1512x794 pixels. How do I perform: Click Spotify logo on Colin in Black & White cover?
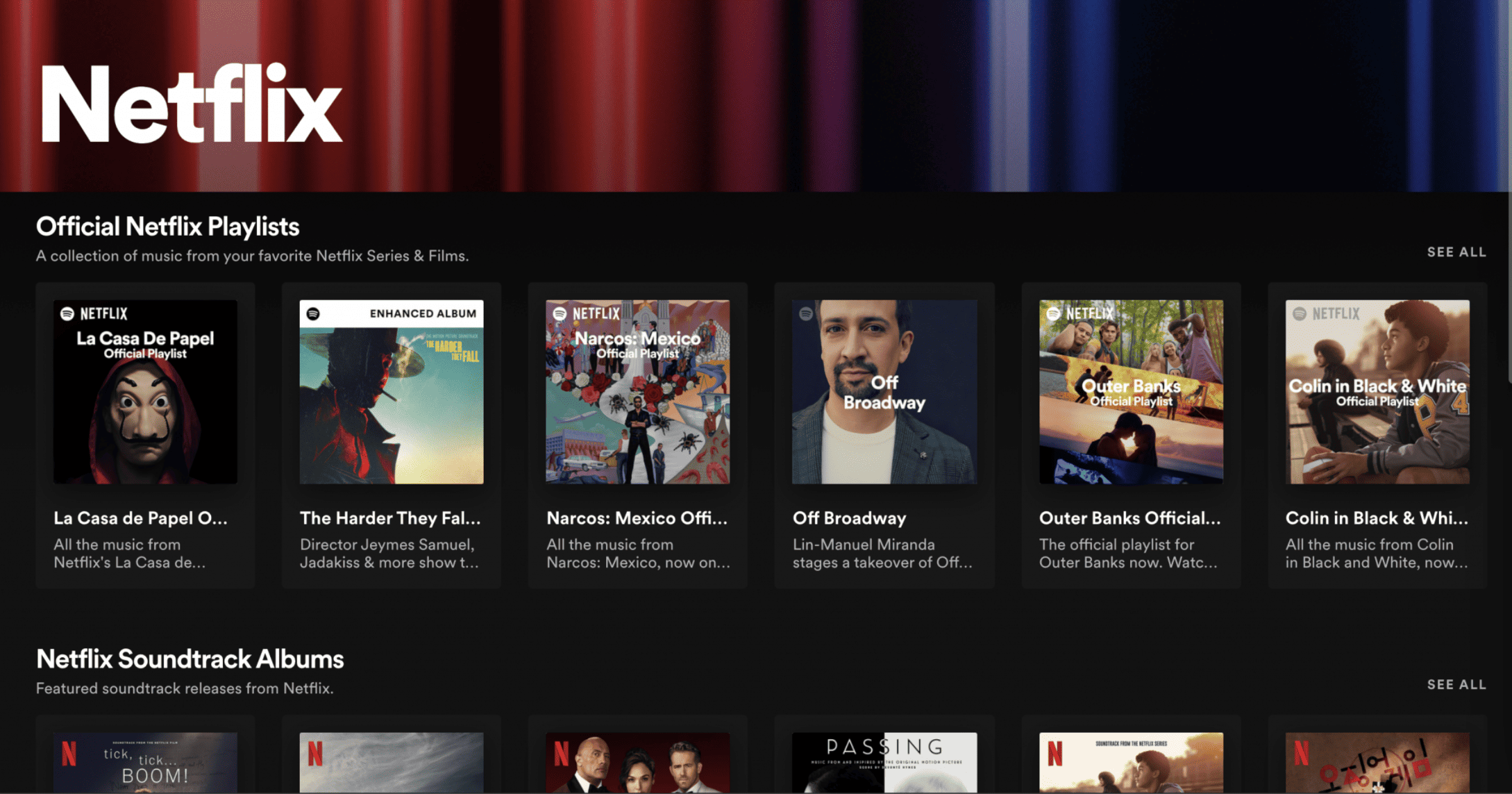[1300, 314]
